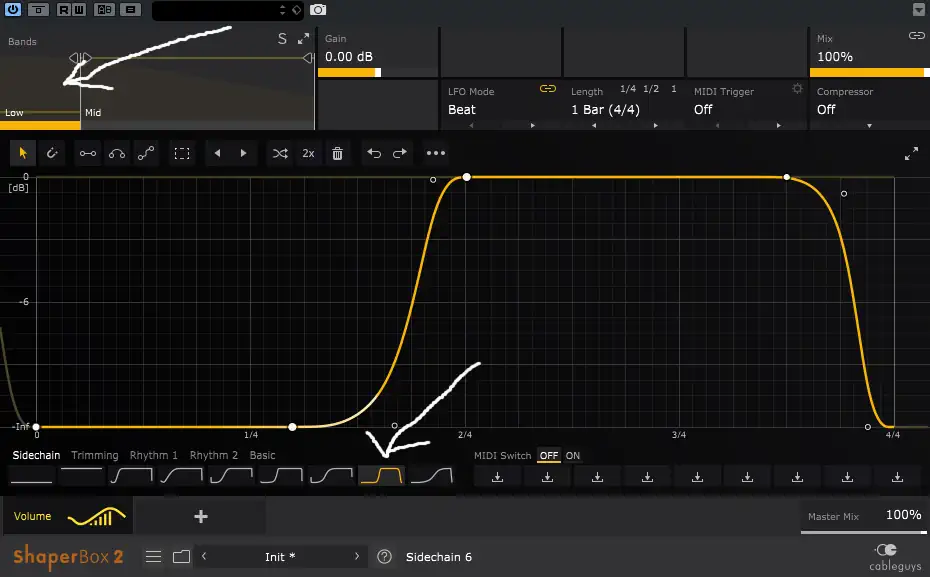Image resolution: width=930 pixels, height=577 pixels.
Task: Open the preset folder browser icon
Action: point(181,557)
